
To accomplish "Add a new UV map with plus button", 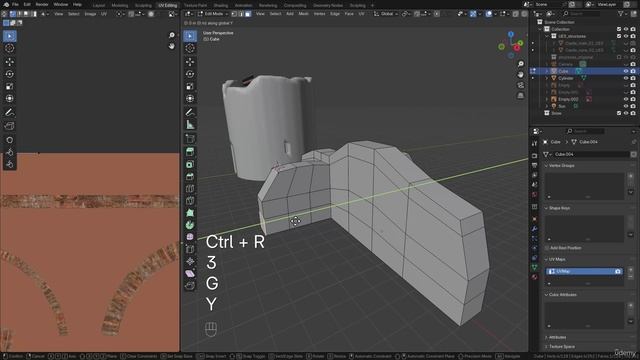I will click(x=631, y=270).
